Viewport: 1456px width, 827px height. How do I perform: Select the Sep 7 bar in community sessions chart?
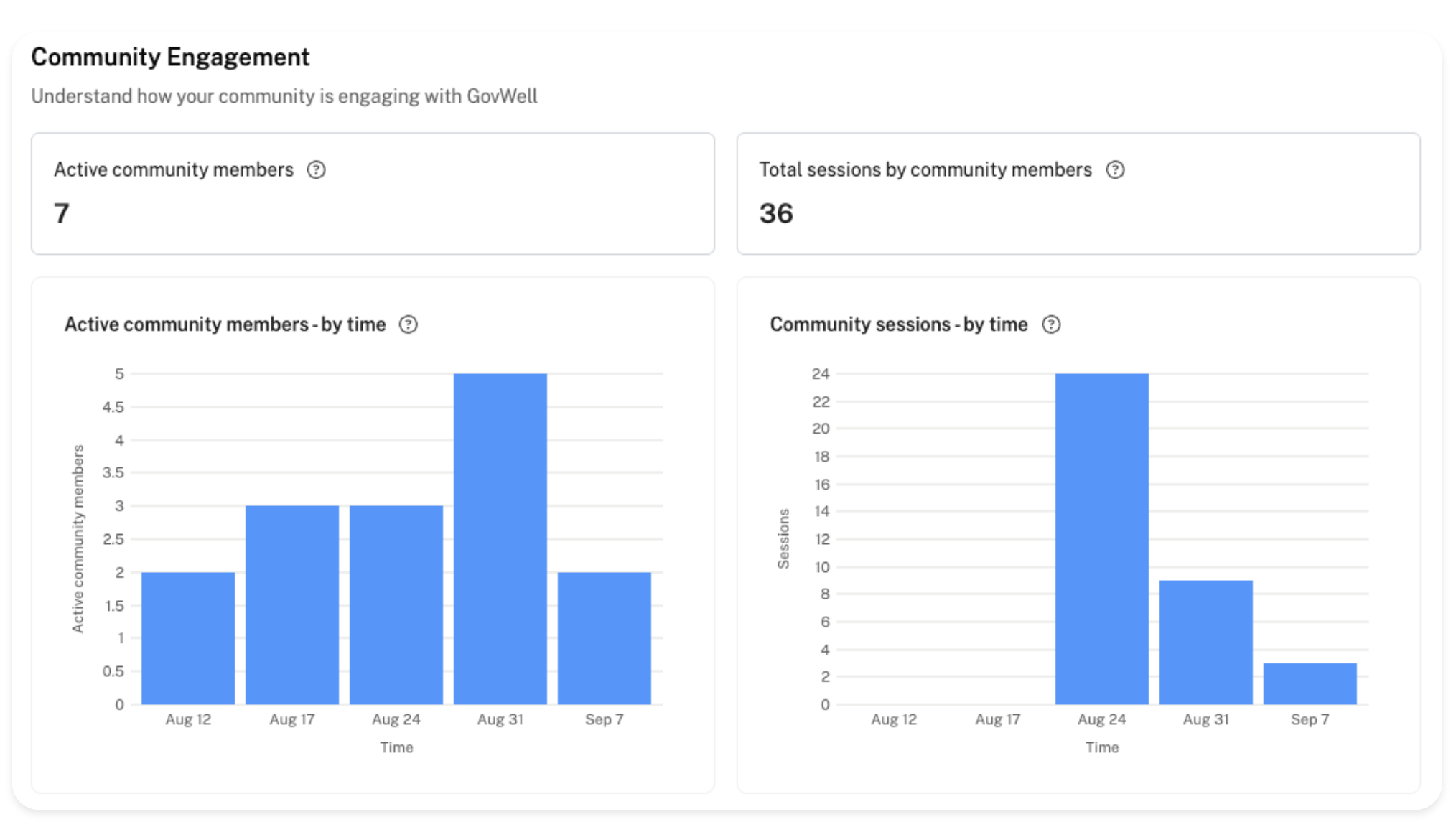(1310, 683)
